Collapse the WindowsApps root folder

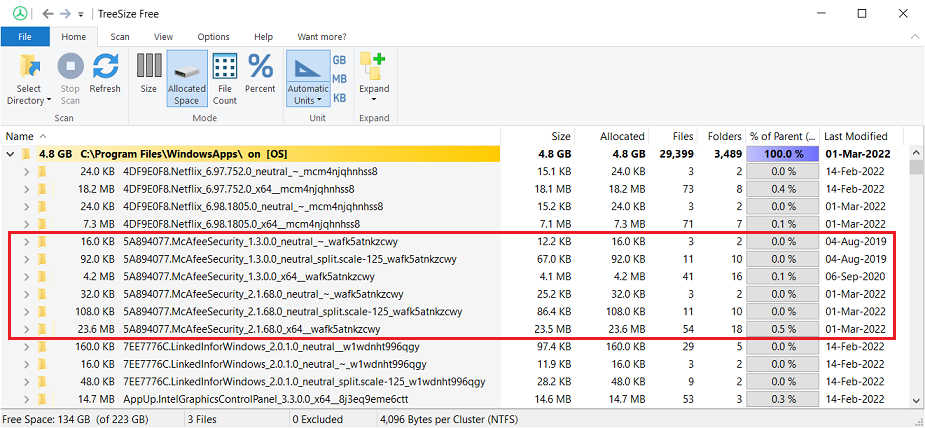[9, 154]
